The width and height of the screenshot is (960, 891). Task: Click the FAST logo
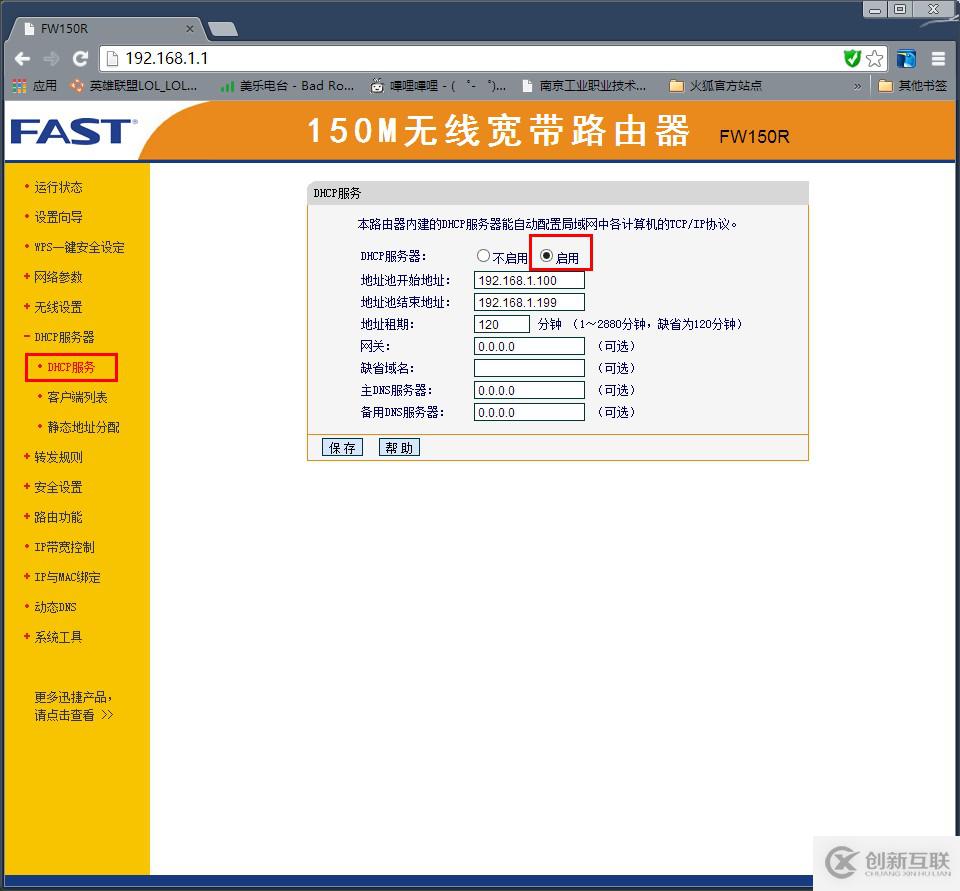pyautogui.click(x=73, y=131)
